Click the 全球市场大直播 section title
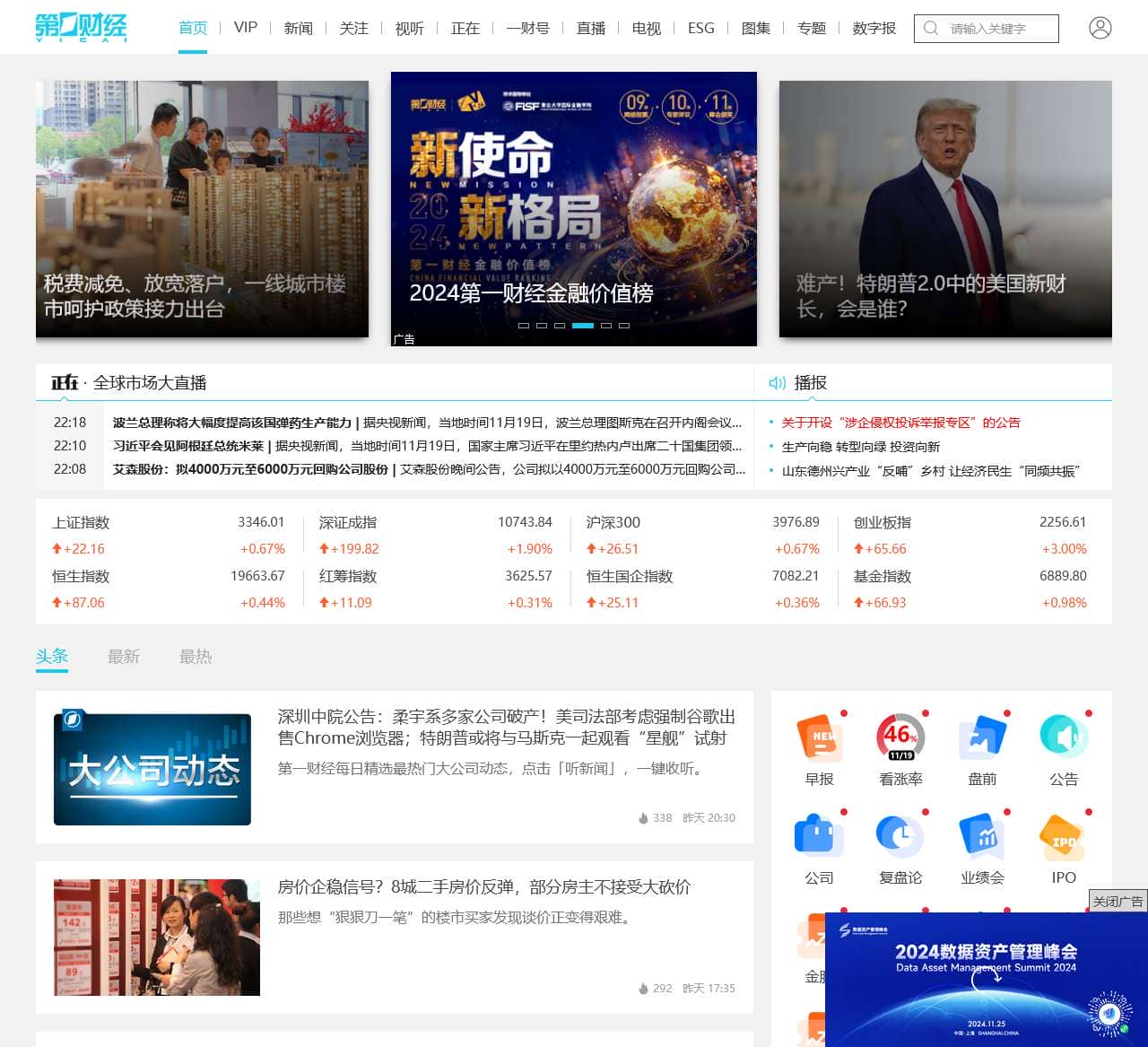 tap(150, 383)
